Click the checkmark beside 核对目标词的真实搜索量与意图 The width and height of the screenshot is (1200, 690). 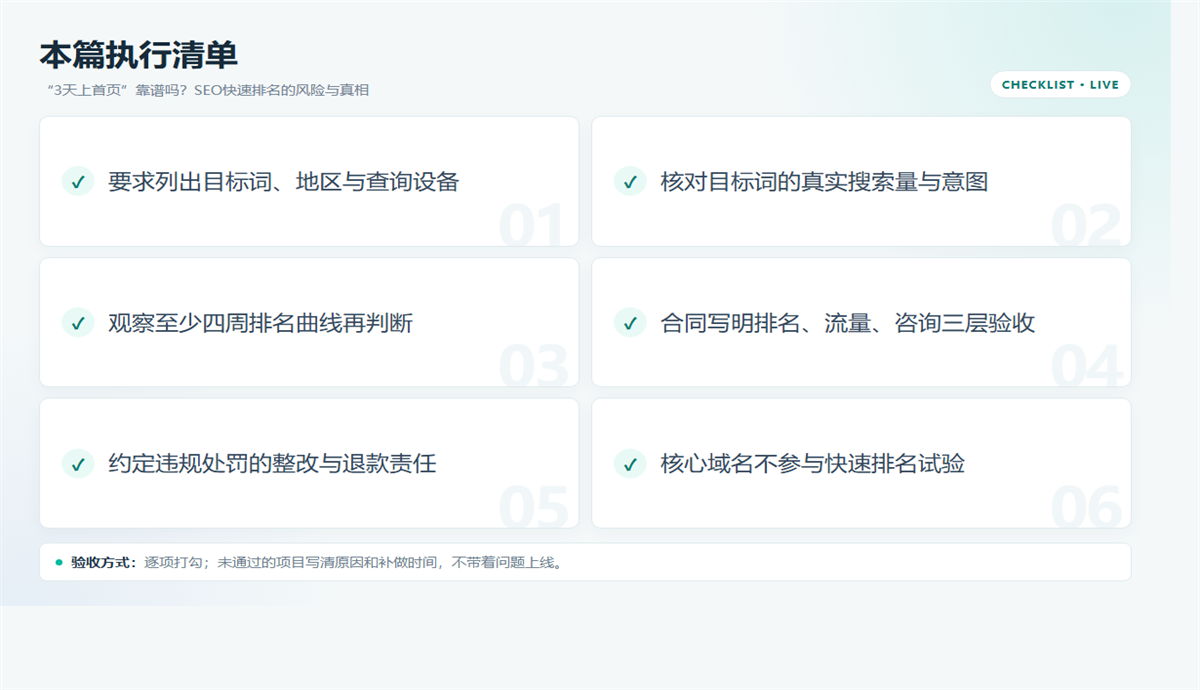(630, 181)
